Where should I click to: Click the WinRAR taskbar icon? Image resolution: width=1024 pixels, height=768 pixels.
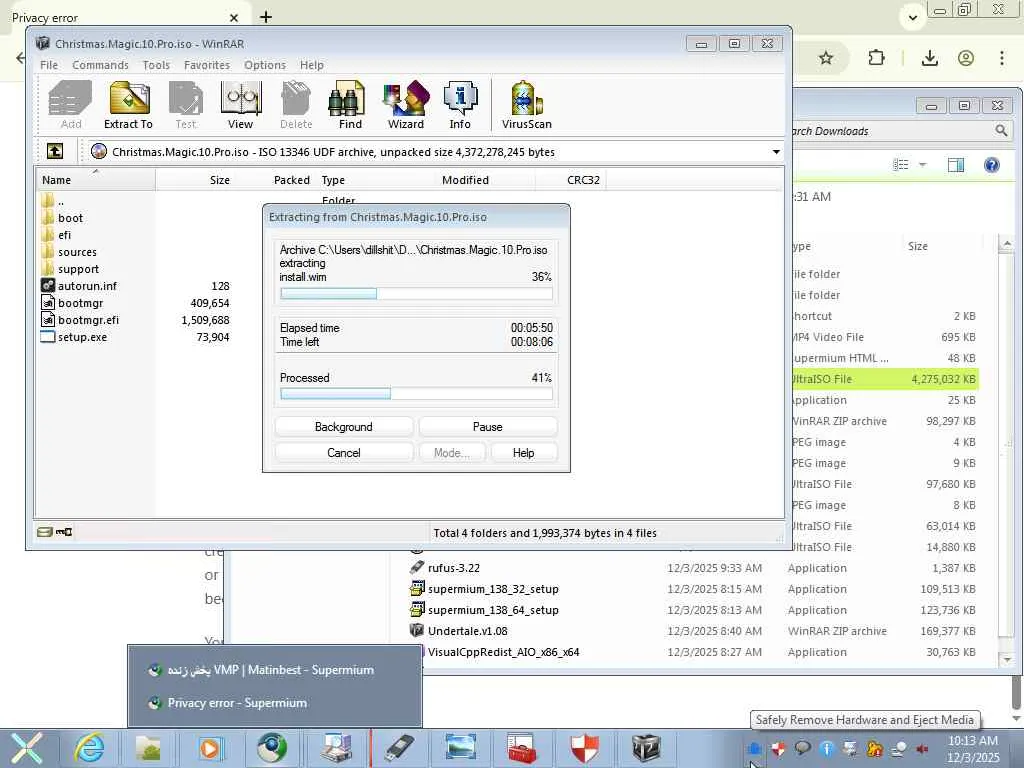pyautogui.click(x=645, y=747)
